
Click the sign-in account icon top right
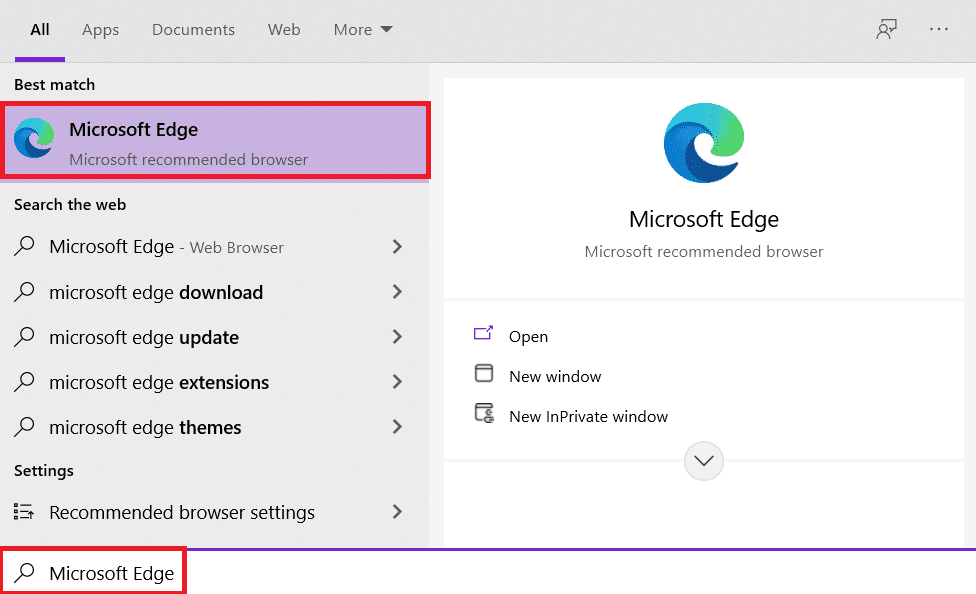(886, 29)
